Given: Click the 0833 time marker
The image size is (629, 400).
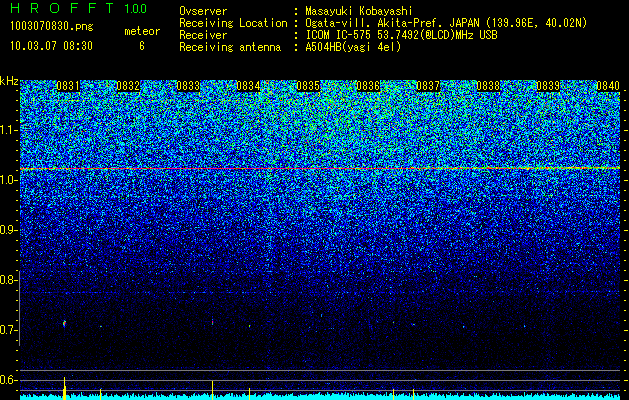Looking at the screenshot, I should (188, 86).
